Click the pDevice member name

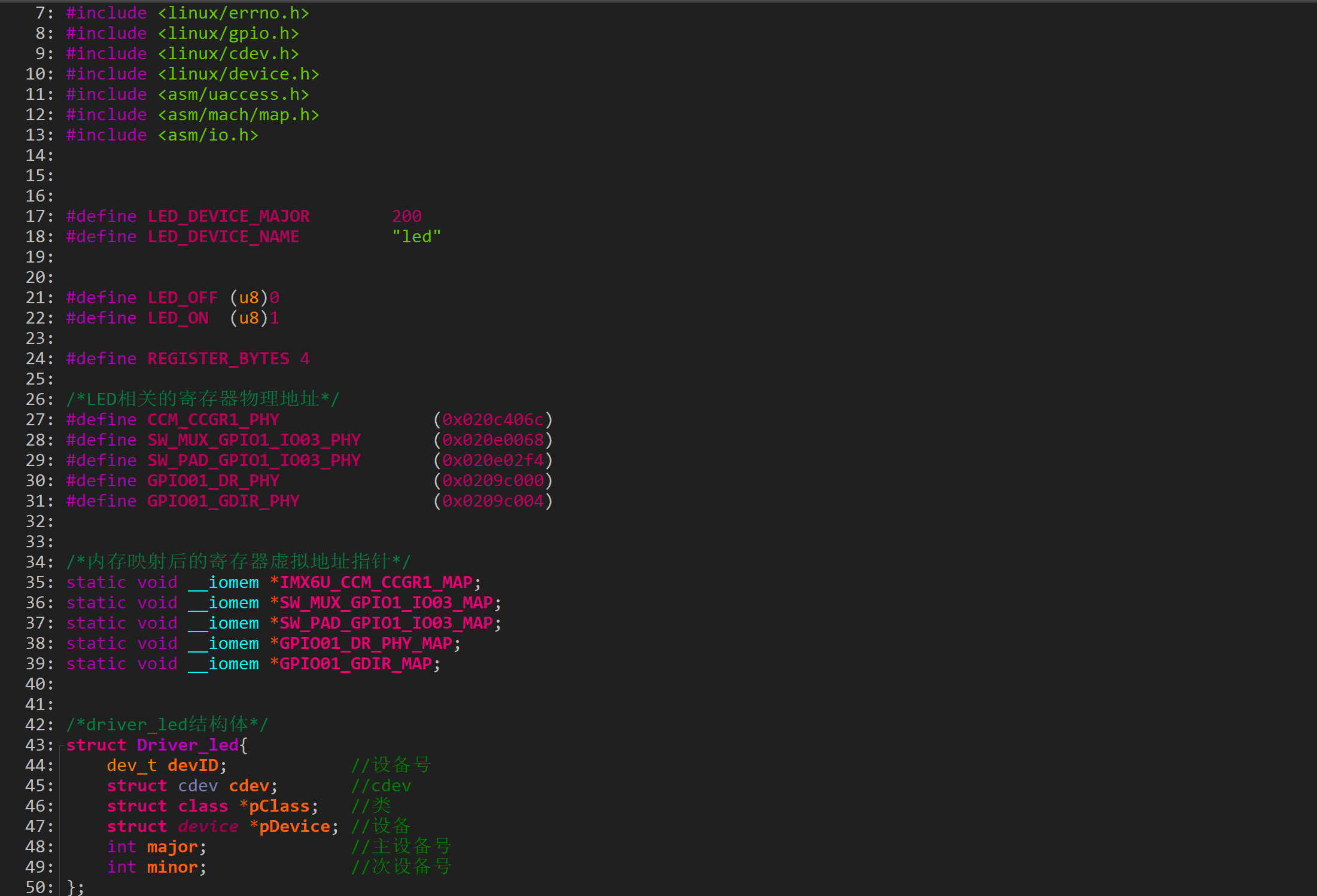point(294,827)
